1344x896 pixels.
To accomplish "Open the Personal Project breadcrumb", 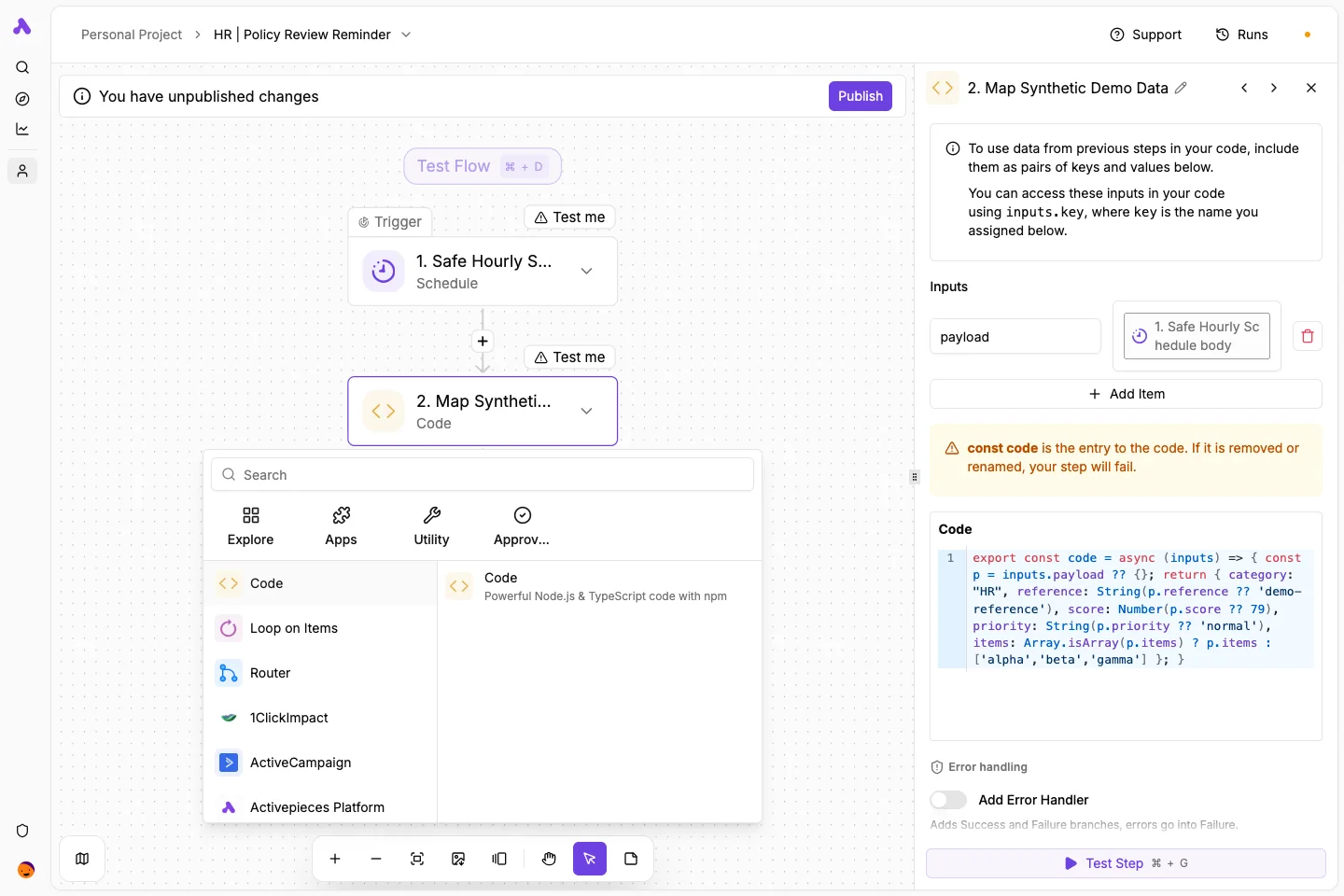I will [x=132, y=35].
